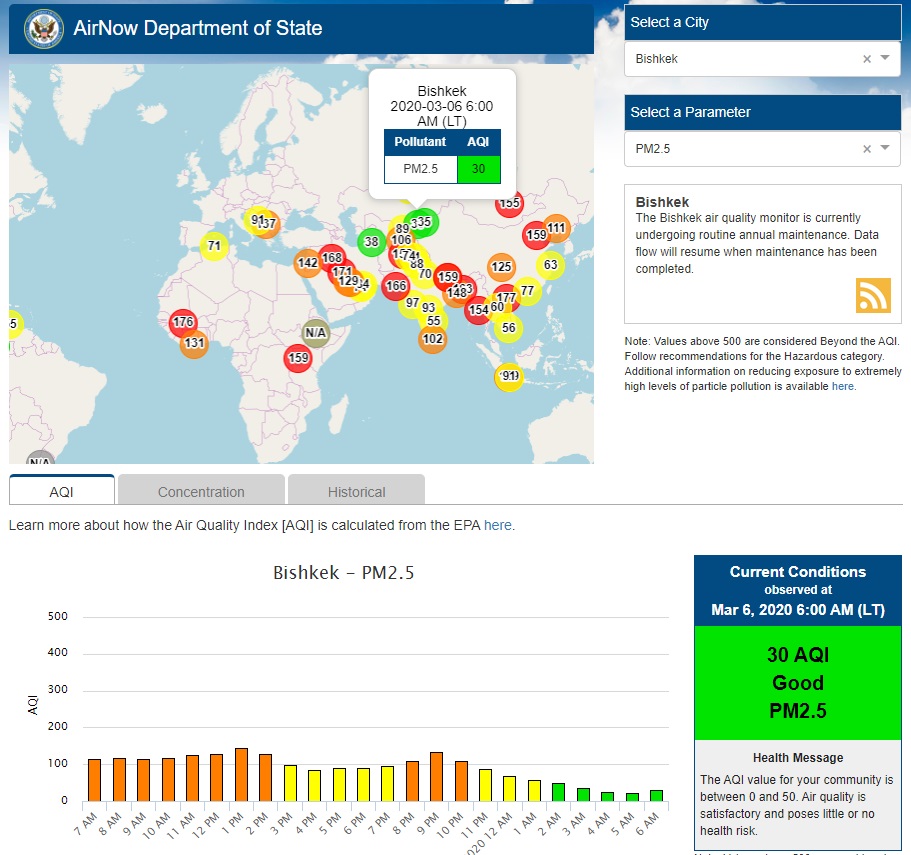911x855 pixels.
Task: Follow the particle pollution 'here' link
Action: point(843,386)
